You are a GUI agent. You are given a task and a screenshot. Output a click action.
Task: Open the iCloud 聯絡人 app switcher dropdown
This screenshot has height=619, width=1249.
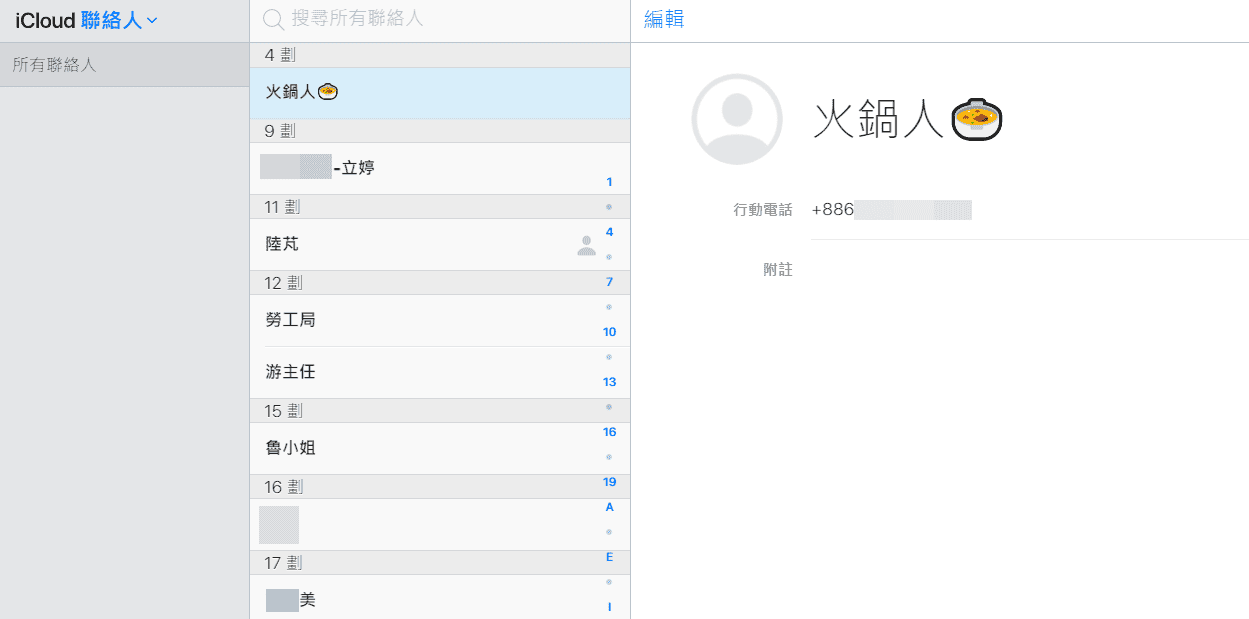87,20
